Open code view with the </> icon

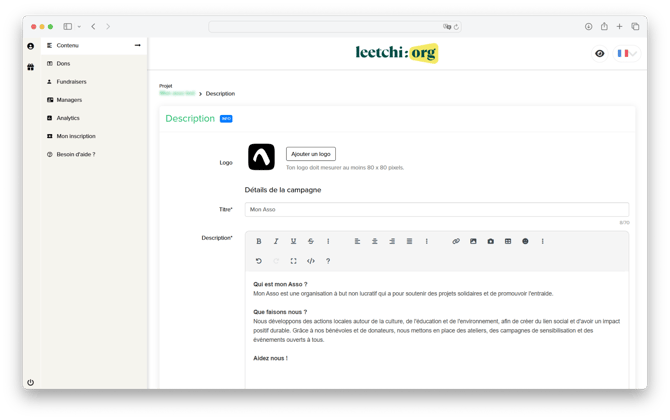pos(311,261)
